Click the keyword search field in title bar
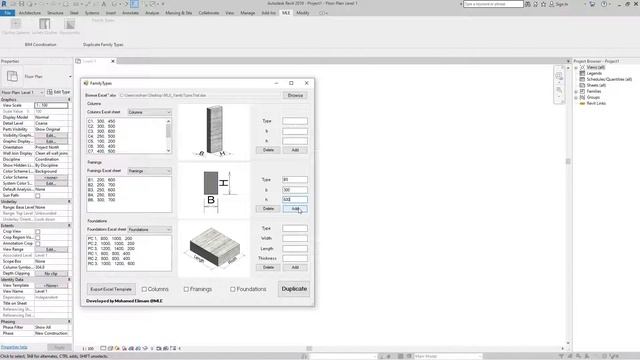 [493, 4]
